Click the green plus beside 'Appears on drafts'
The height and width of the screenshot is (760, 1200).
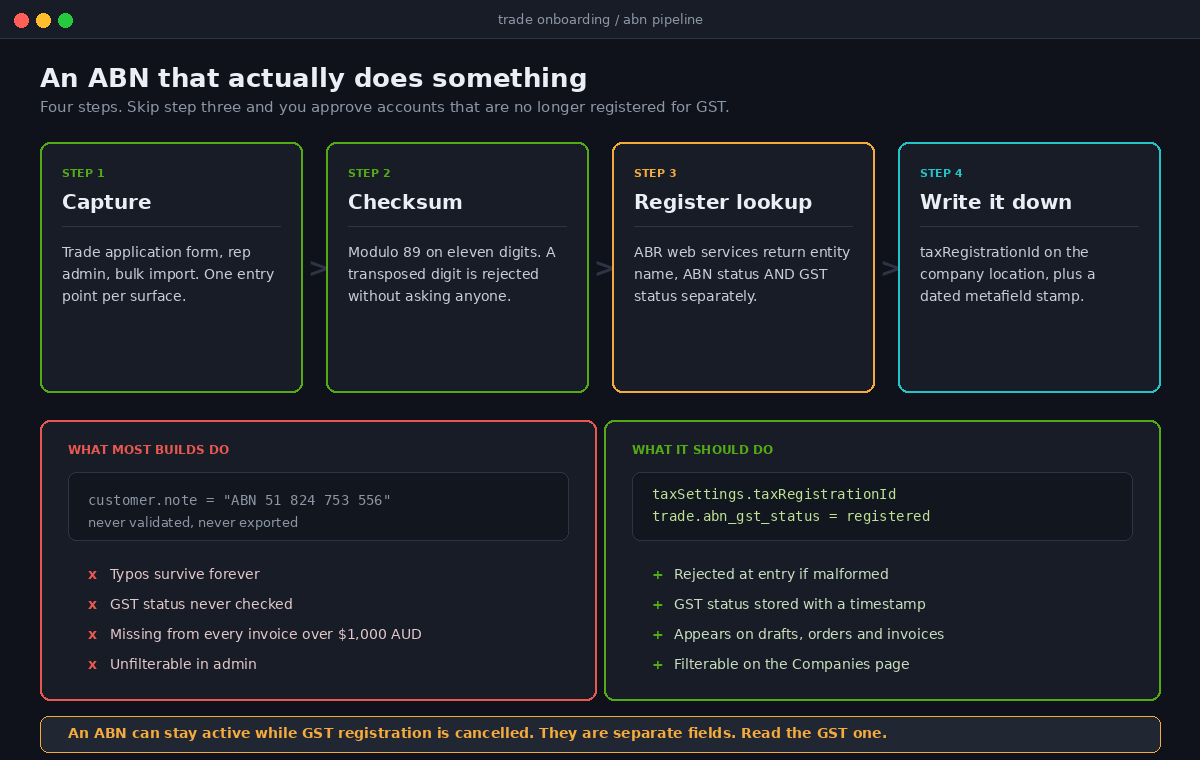(657, 635)
